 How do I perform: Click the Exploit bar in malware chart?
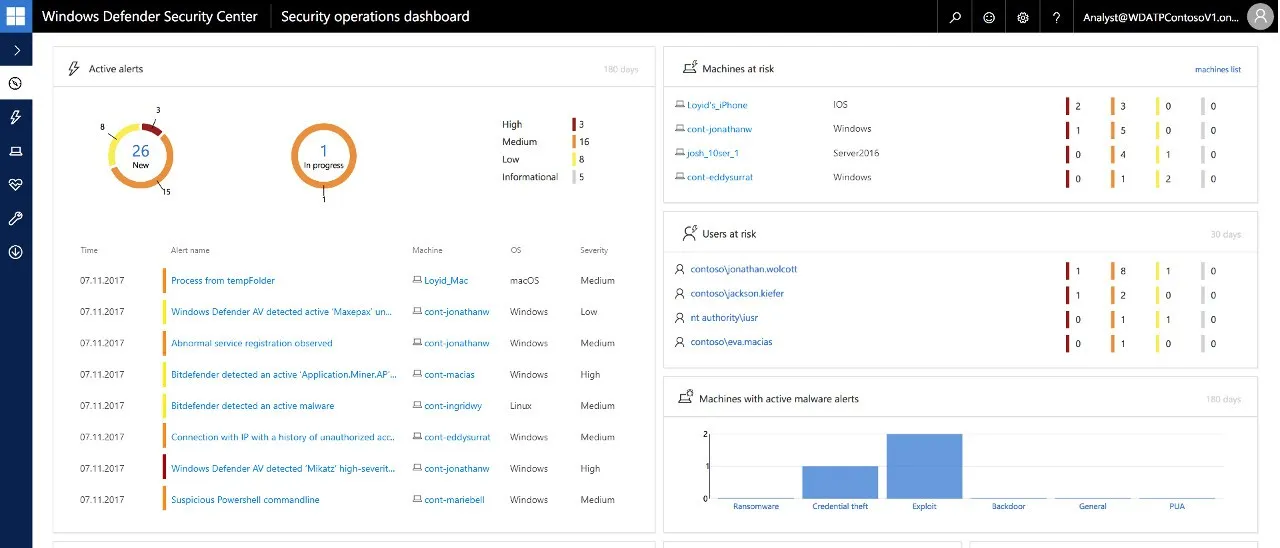pyautogui.click(x=924, y=466)
